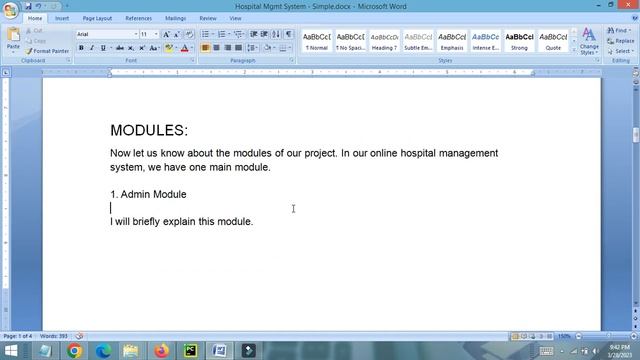
Task: Click the Paste clipboard icon
Action: [13, 35]
